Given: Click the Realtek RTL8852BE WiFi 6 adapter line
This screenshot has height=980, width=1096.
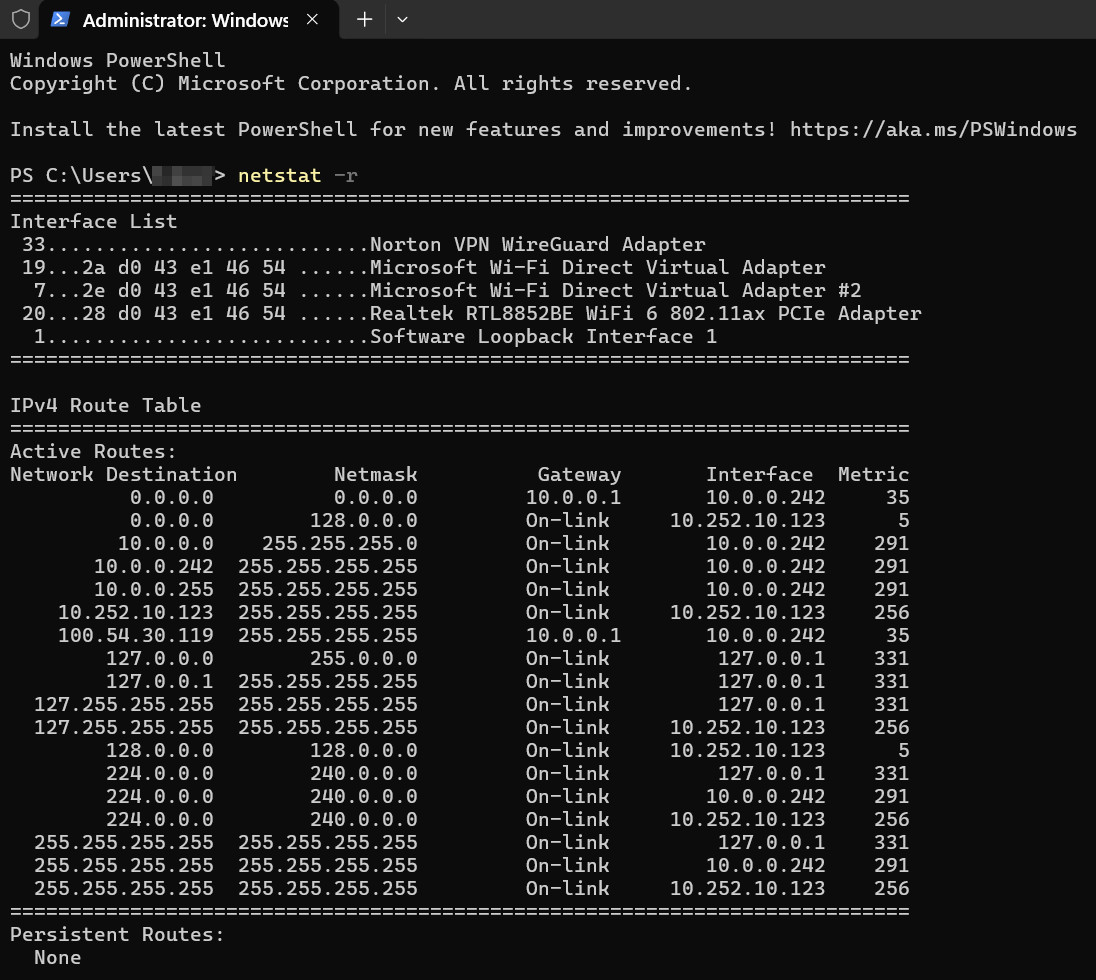Looking at the screenshot, I should (x=471, y=313).
